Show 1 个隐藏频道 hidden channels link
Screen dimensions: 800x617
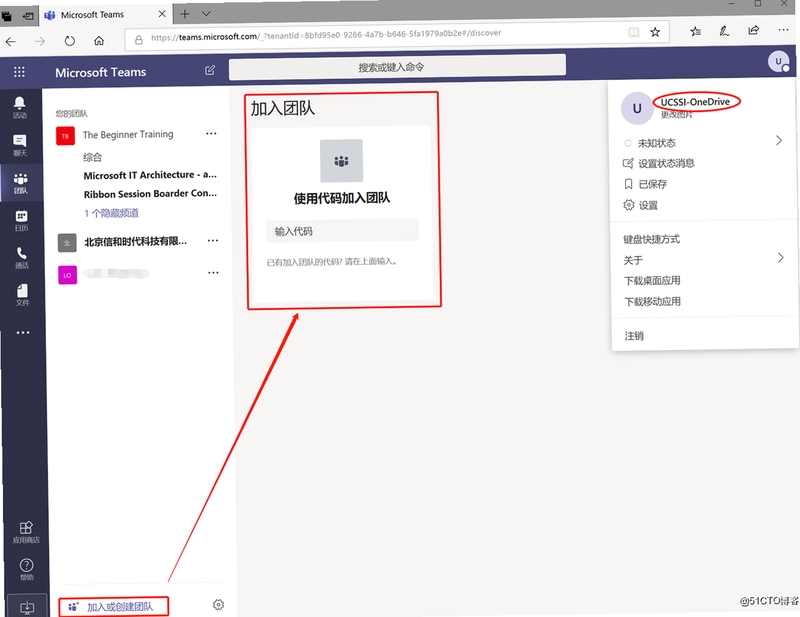[x=111, y=213]
